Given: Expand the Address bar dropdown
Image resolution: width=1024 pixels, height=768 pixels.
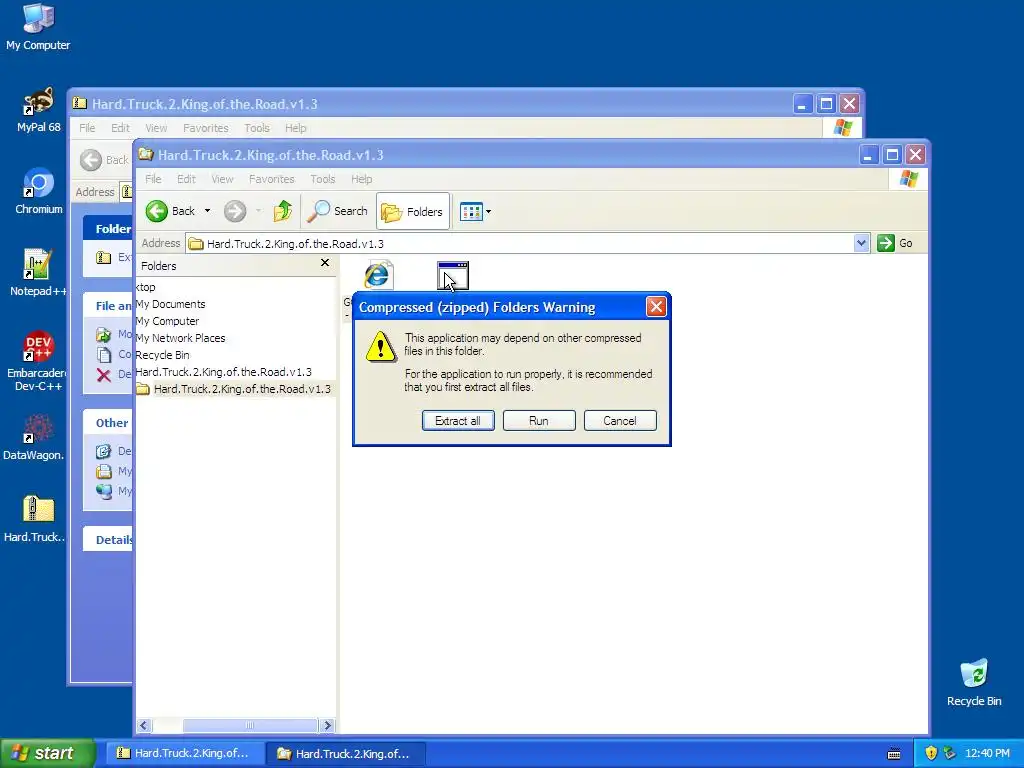Looking at the screenshot, I should 861,243.
